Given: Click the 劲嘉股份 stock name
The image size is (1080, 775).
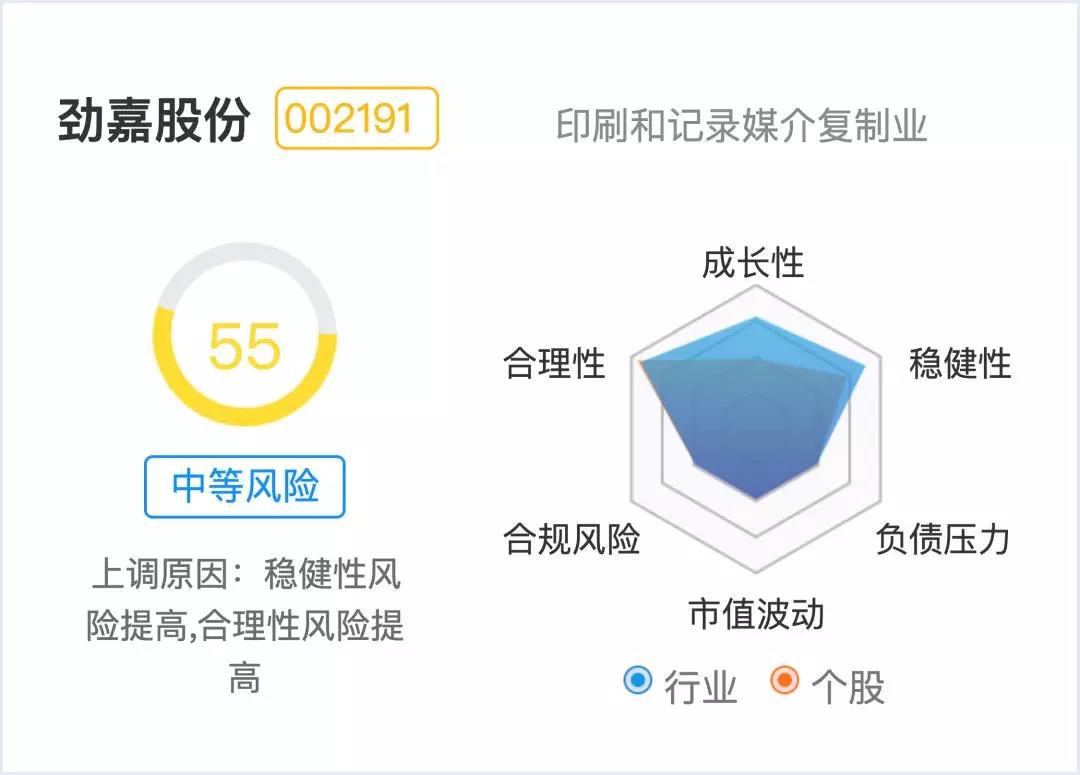Looking at the screenshot, I should click(x=153, y=121).
